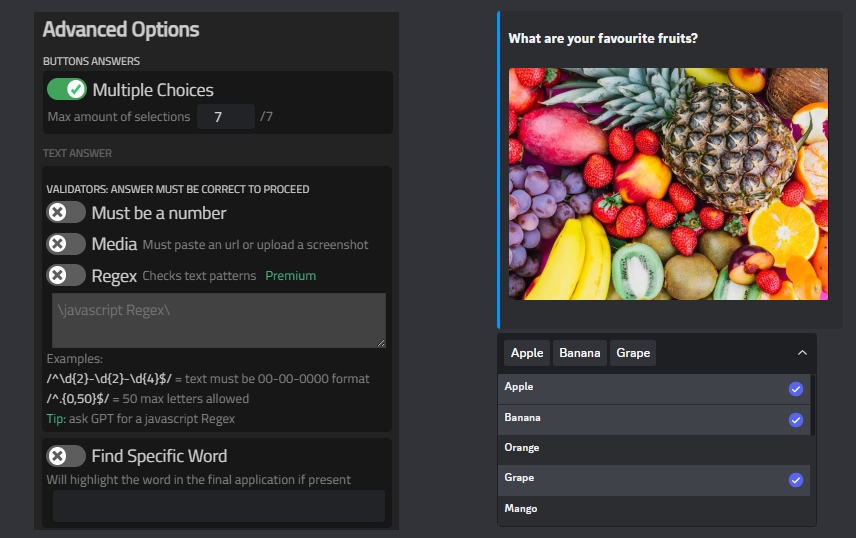The height and width of the screenshot is (538, 856).
Task: Enable the Regex validator toggle
Action: pyautogui.click(x=66, y=275)
